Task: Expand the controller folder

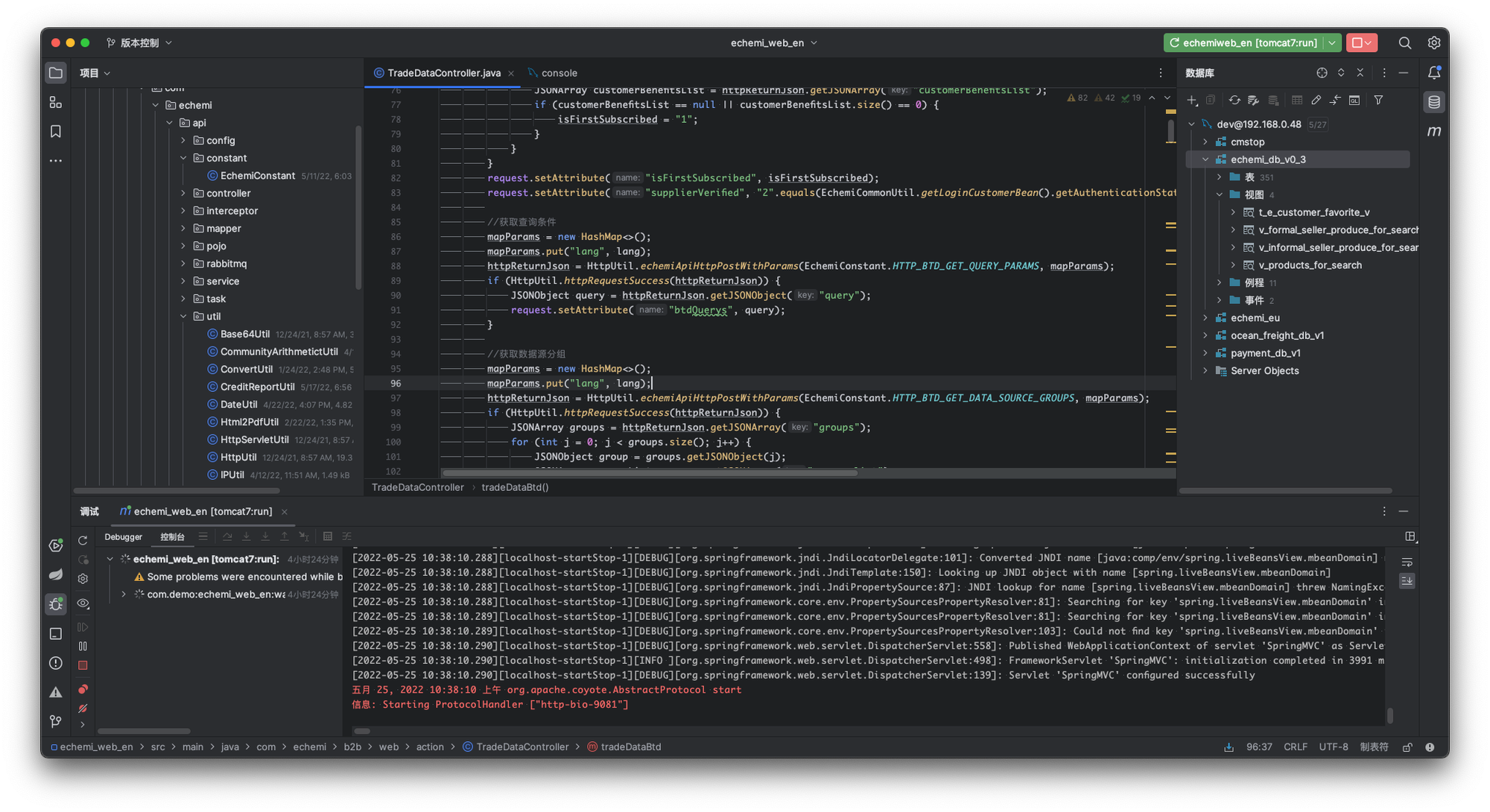Action: [x=183, y=193]
